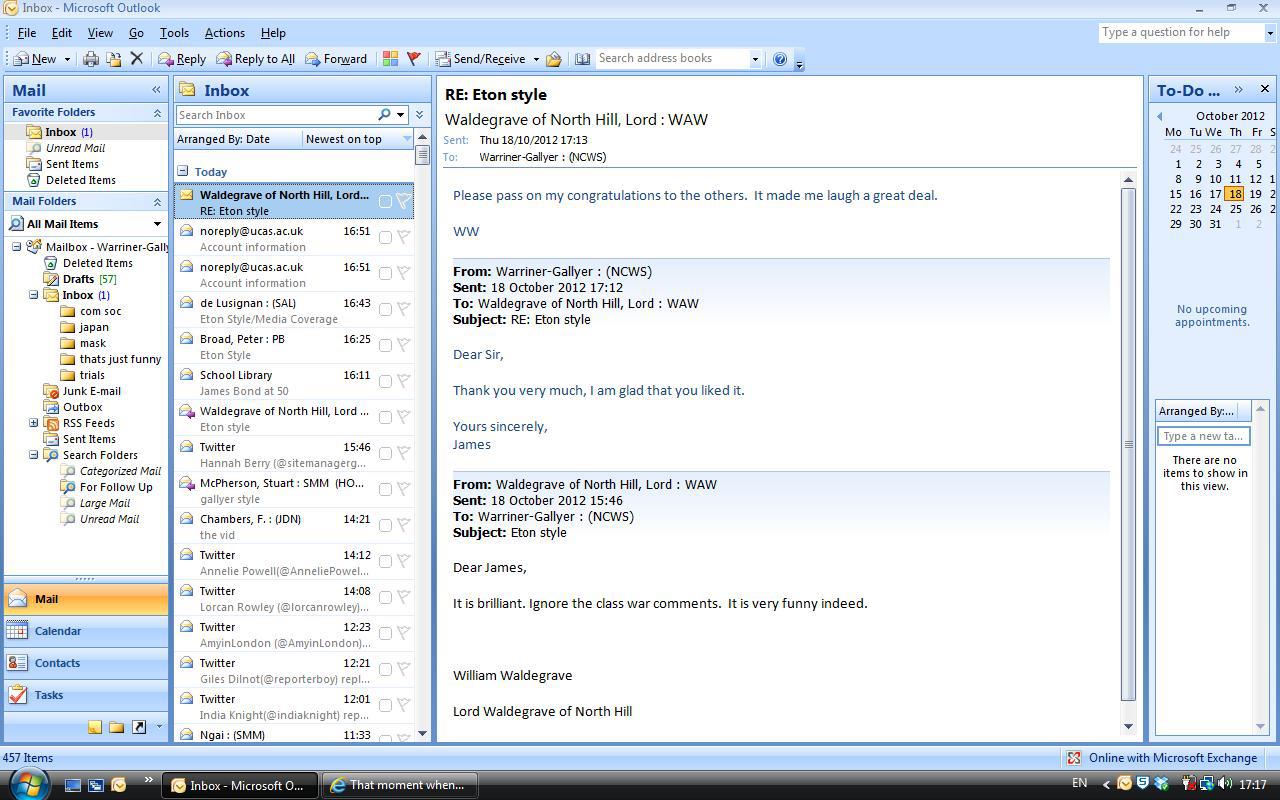The height and width of the screenshot is (800, 1280).
Task: Toggle the flag on School Library message
Action: pos(404,381)
